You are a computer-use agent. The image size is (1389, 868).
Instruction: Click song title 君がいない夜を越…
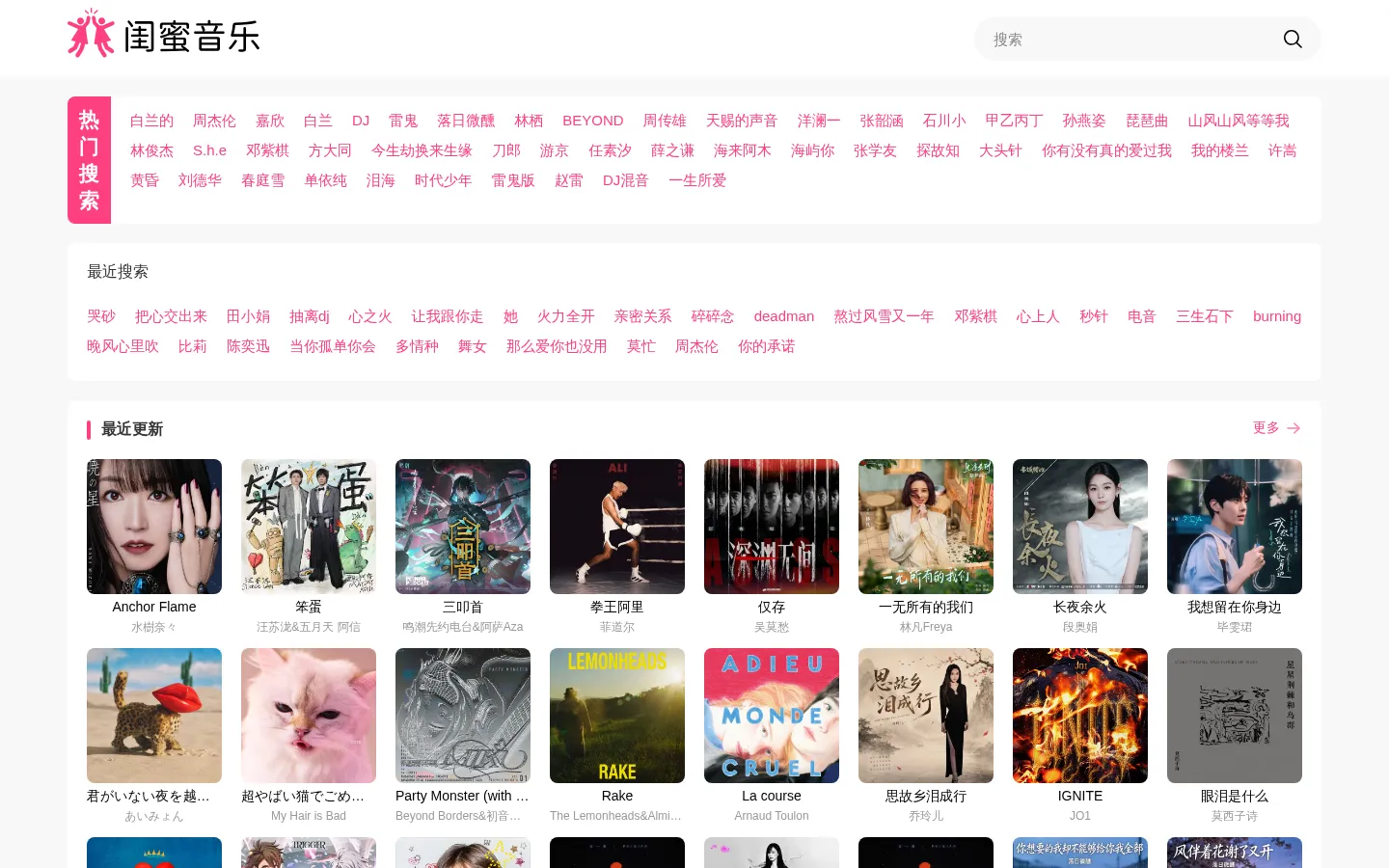(149, 796)
